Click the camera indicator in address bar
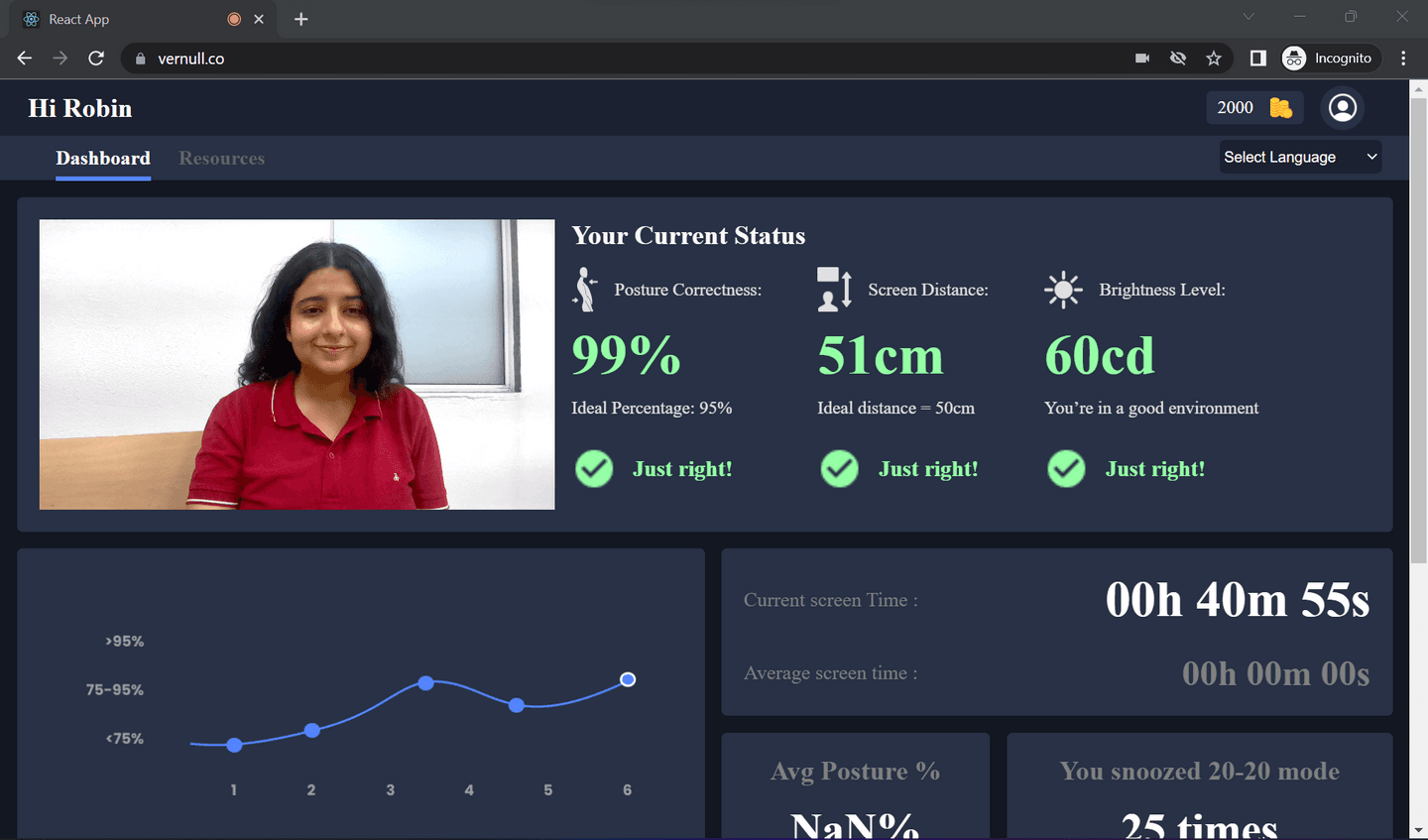The height and width of the screenshot is (840, 1428). pos(1142,59)
